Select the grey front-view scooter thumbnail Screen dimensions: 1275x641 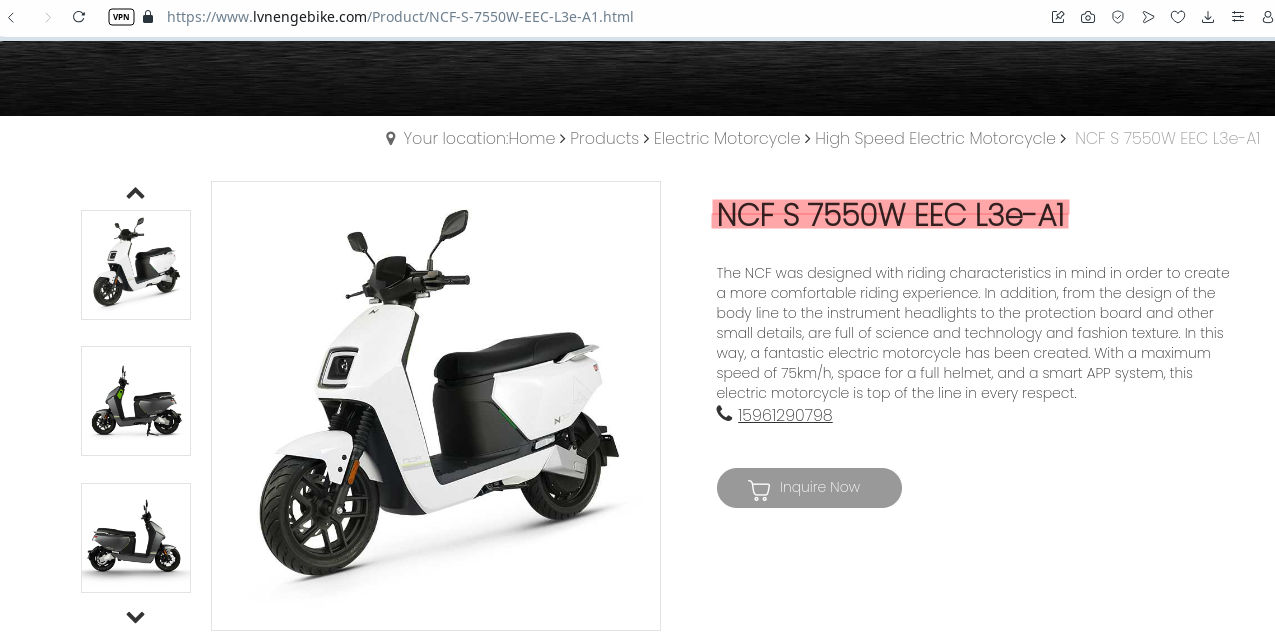[136, 401]
